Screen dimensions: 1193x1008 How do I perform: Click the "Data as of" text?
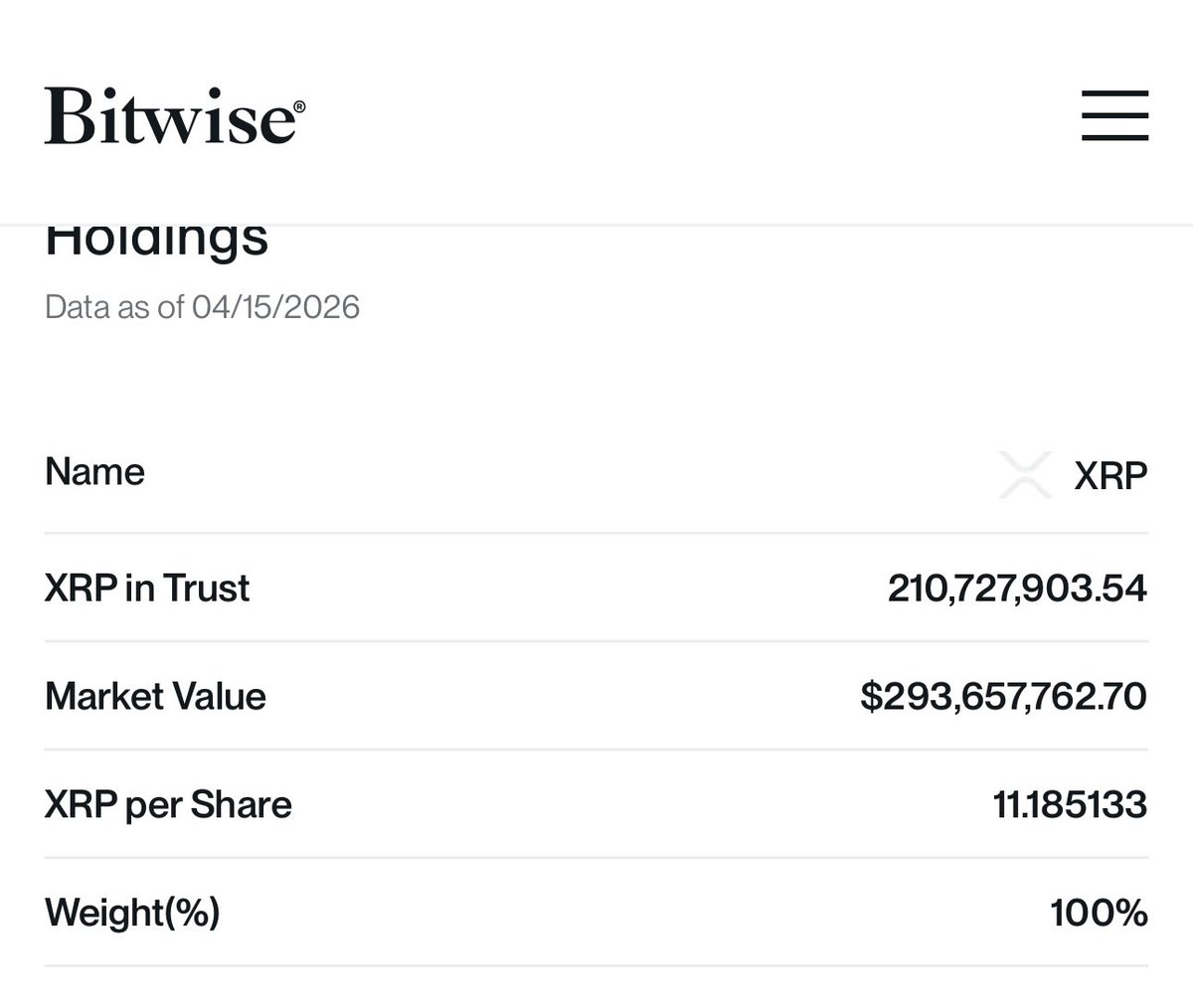tap(116, 306)
